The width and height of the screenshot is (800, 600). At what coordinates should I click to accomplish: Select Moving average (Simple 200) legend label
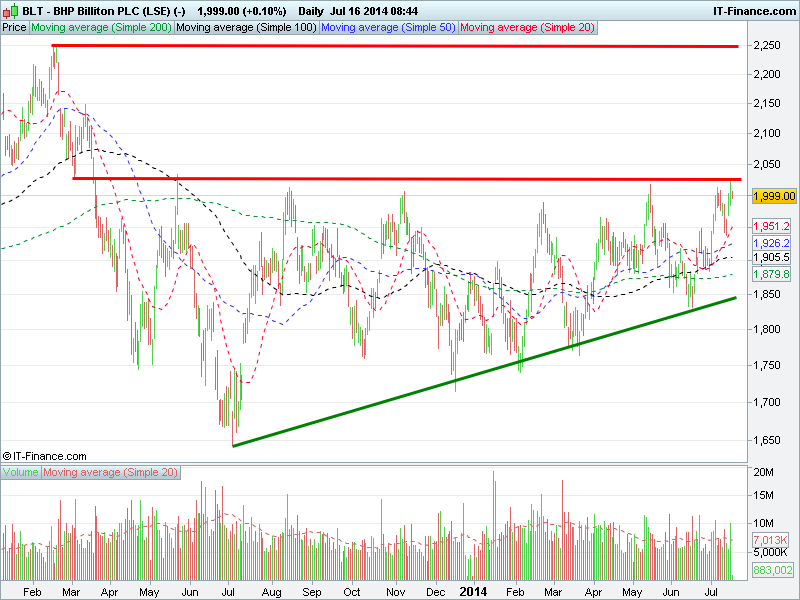click(x=101, y=28)
